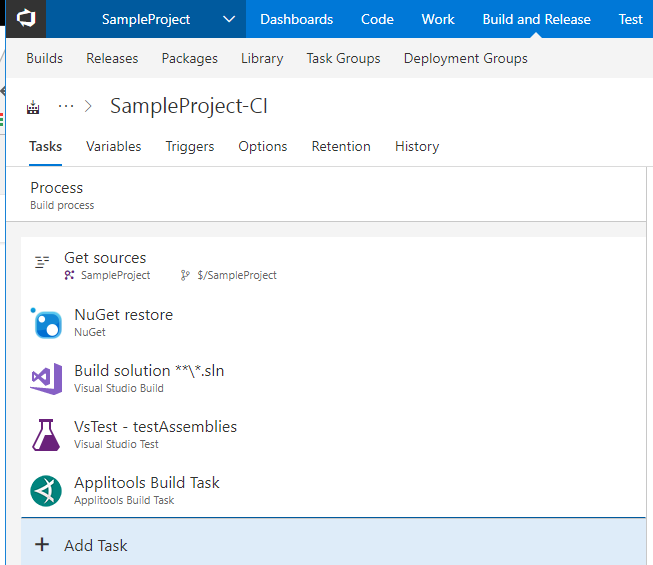The height and width of the screenshot is (565, 653).
Task: Open the SampleProject project dropdown
Action: click(x=229, y=19)
